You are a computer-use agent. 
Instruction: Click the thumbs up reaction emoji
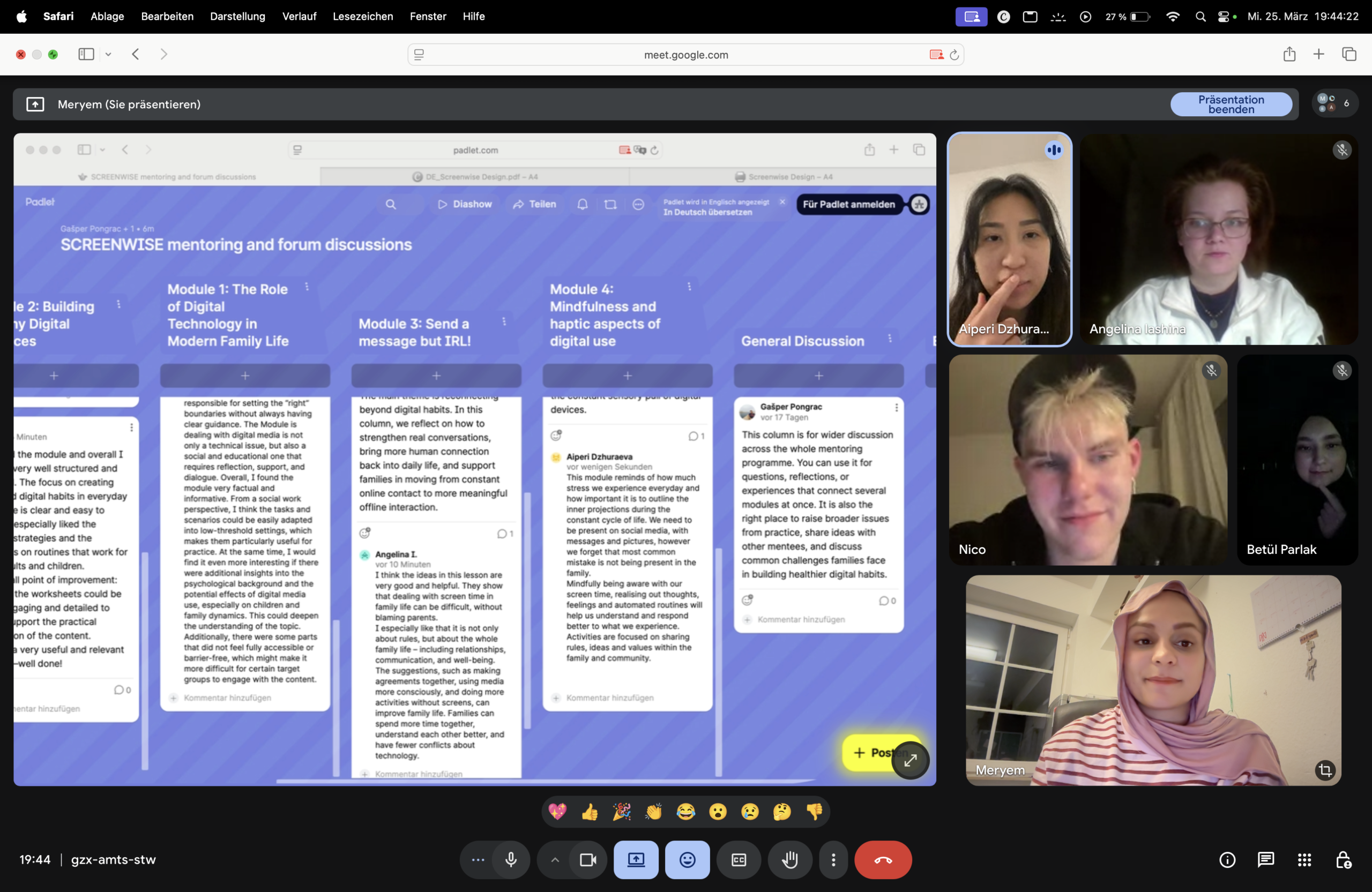click(x=590, y=812)
